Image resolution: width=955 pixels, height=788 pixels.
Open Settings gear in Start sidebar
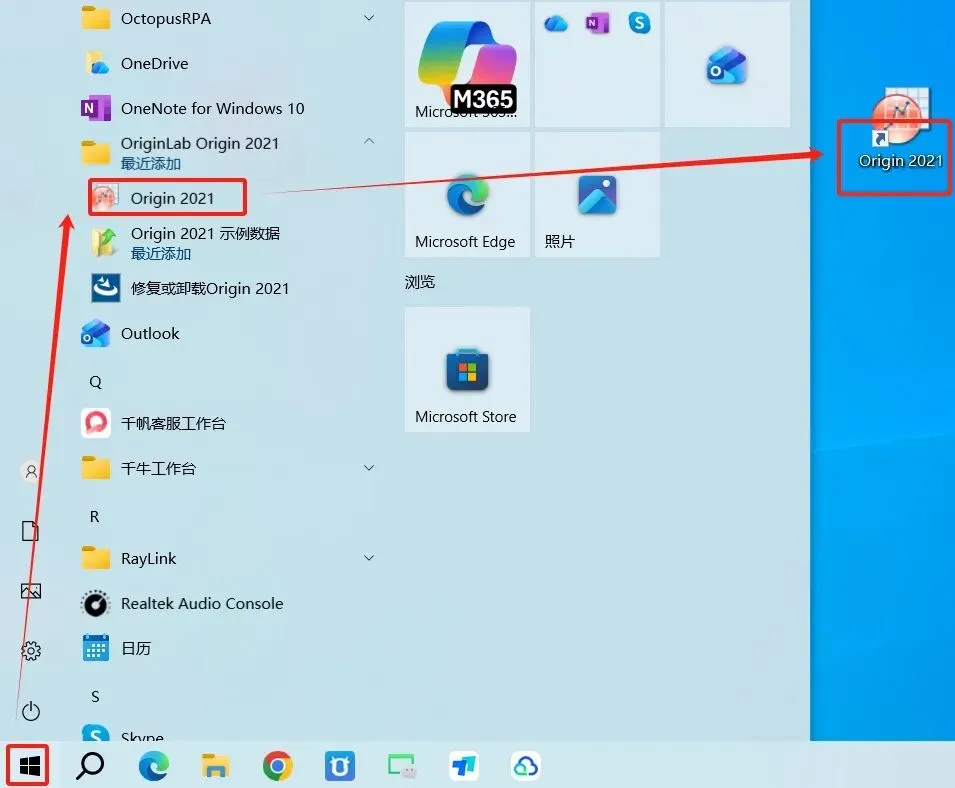31,651
